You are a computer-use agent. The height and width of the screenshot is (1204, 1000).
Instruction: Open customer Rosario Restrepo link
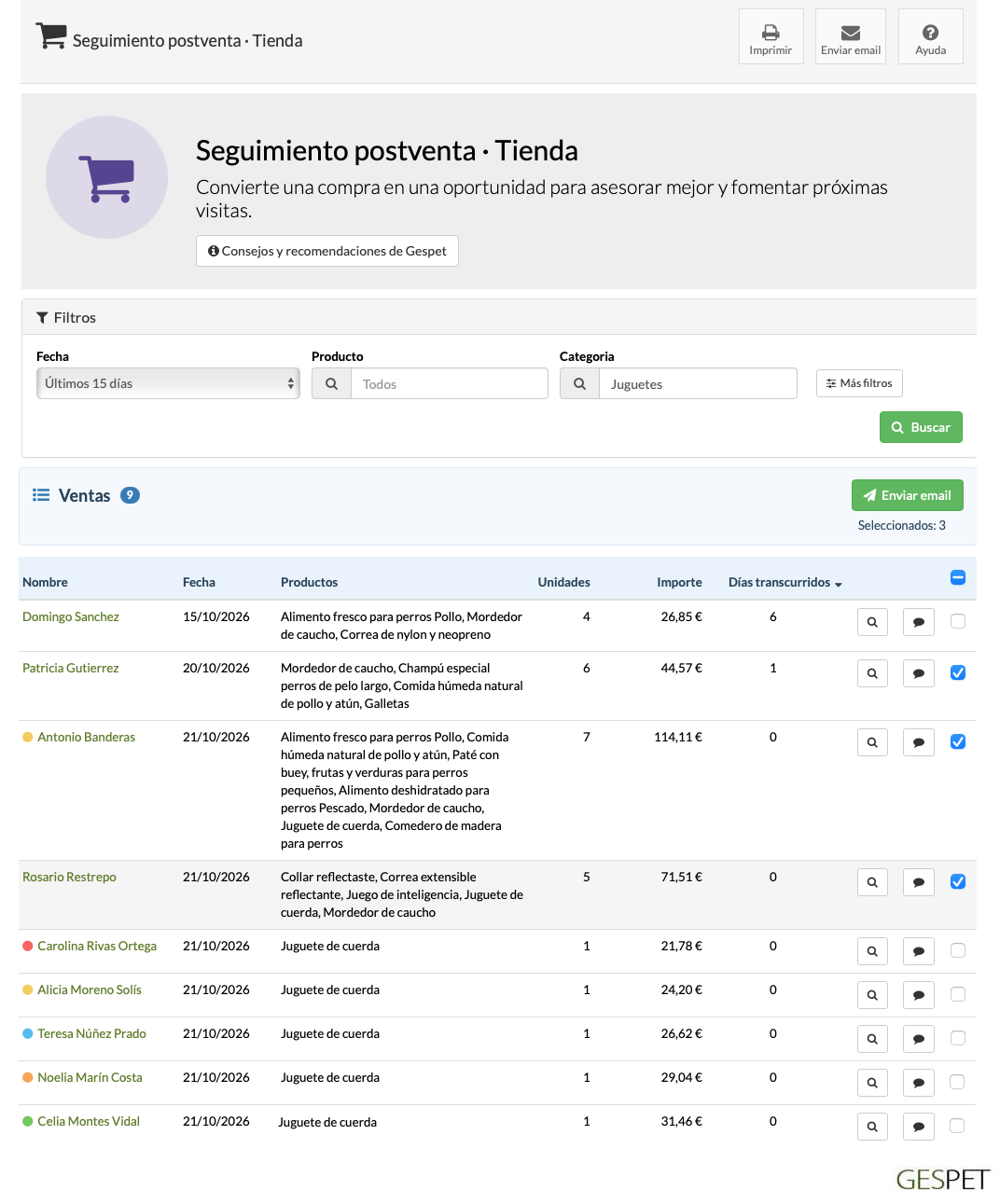coord(69,877)
